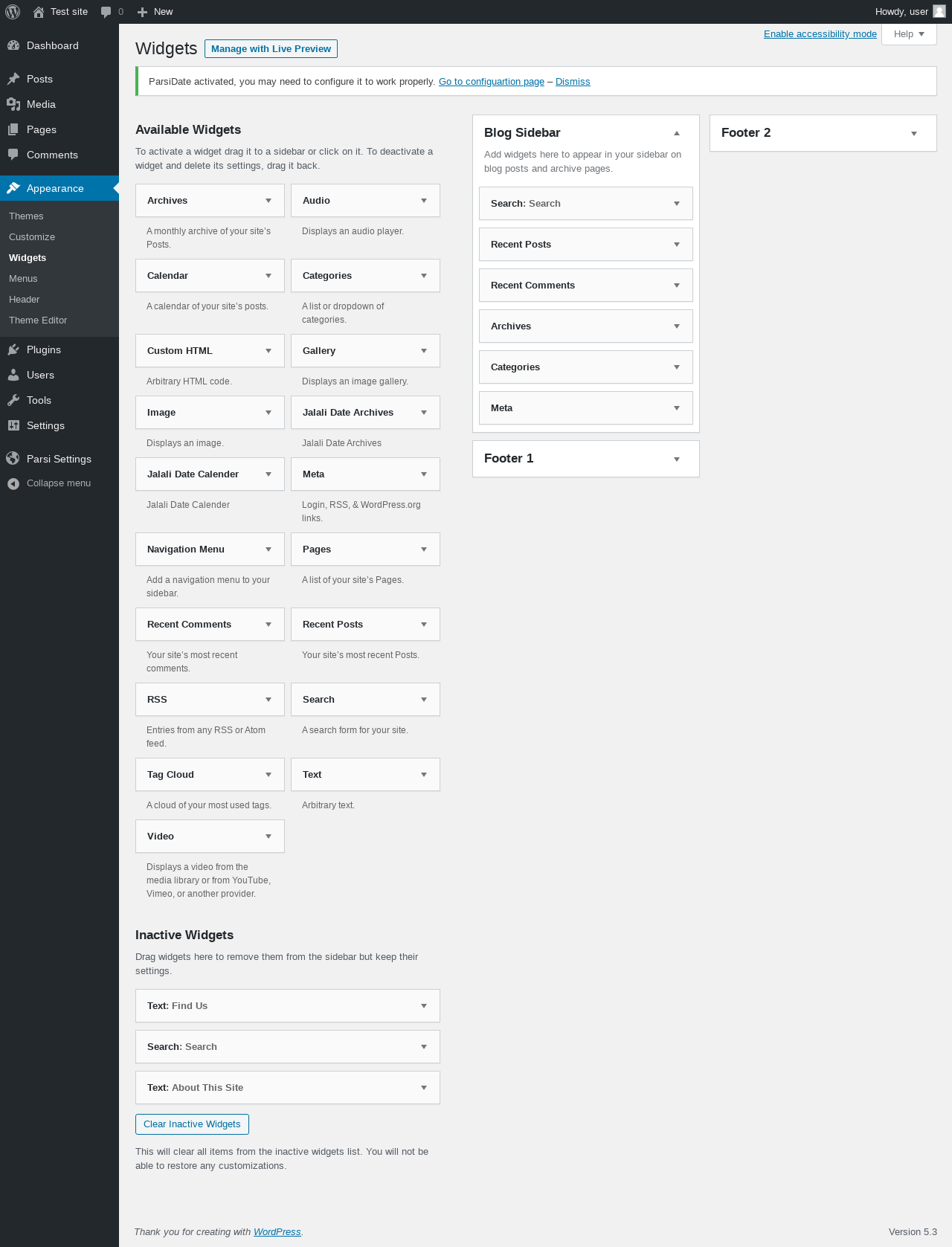Click inactive Search: Search widget title

pos(182,1047)
